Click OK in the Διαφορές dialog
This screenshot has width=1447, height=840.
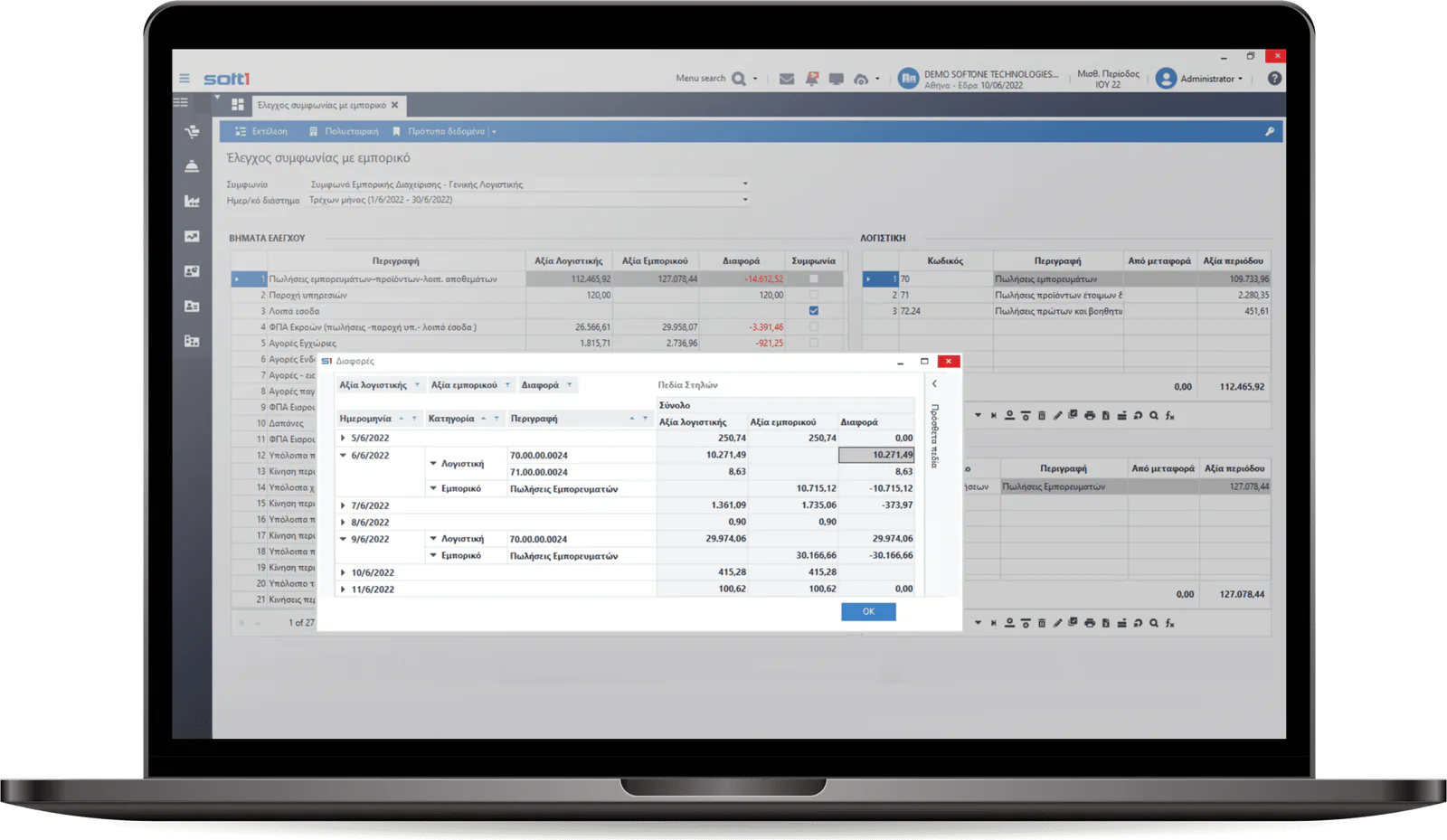tap(868, 612)
